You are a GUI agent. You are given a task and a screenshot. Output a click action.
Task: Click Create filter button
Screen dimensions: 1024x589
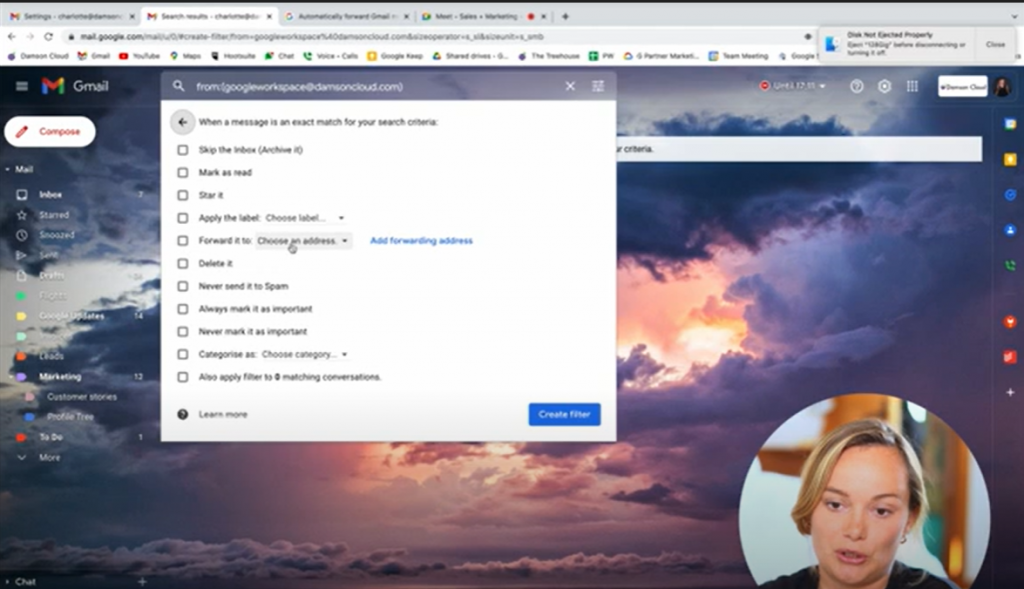pos(564,414)
